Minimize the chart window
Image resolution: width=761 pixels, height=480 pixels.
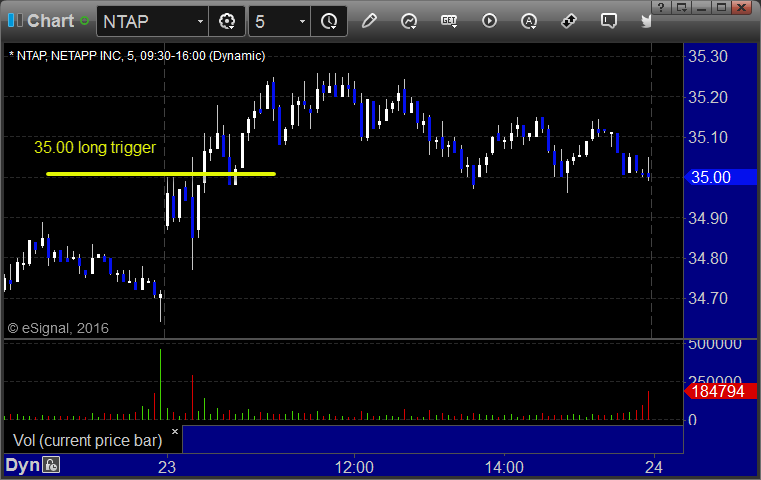pyautogui.click(x=701, y=7)
